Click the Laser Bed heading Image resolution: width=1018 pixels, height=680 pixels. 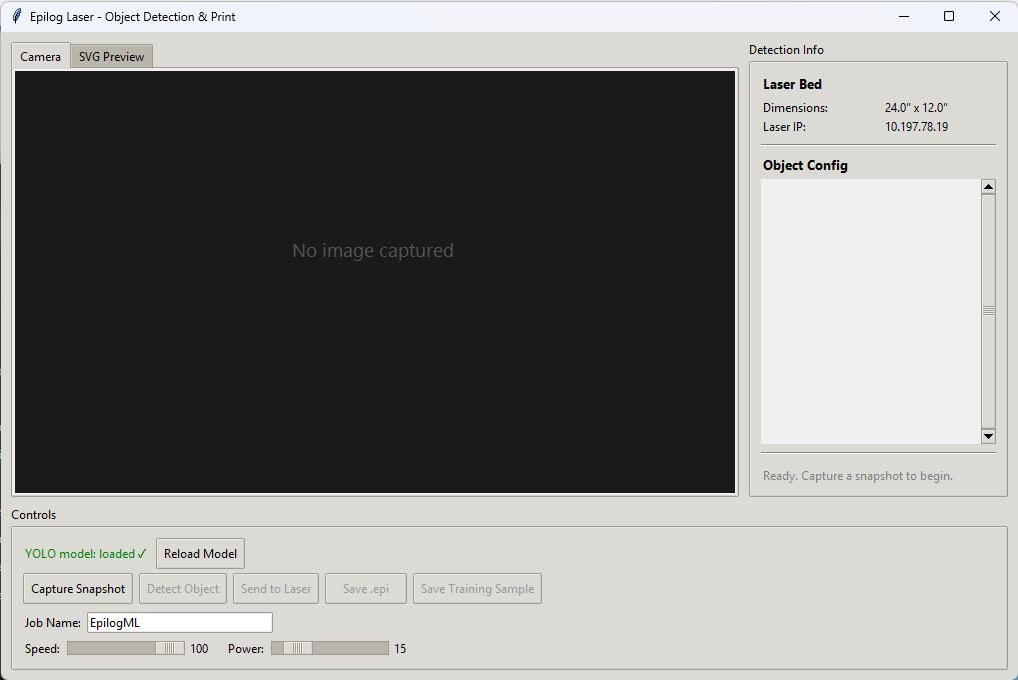(x=792, y=84)
